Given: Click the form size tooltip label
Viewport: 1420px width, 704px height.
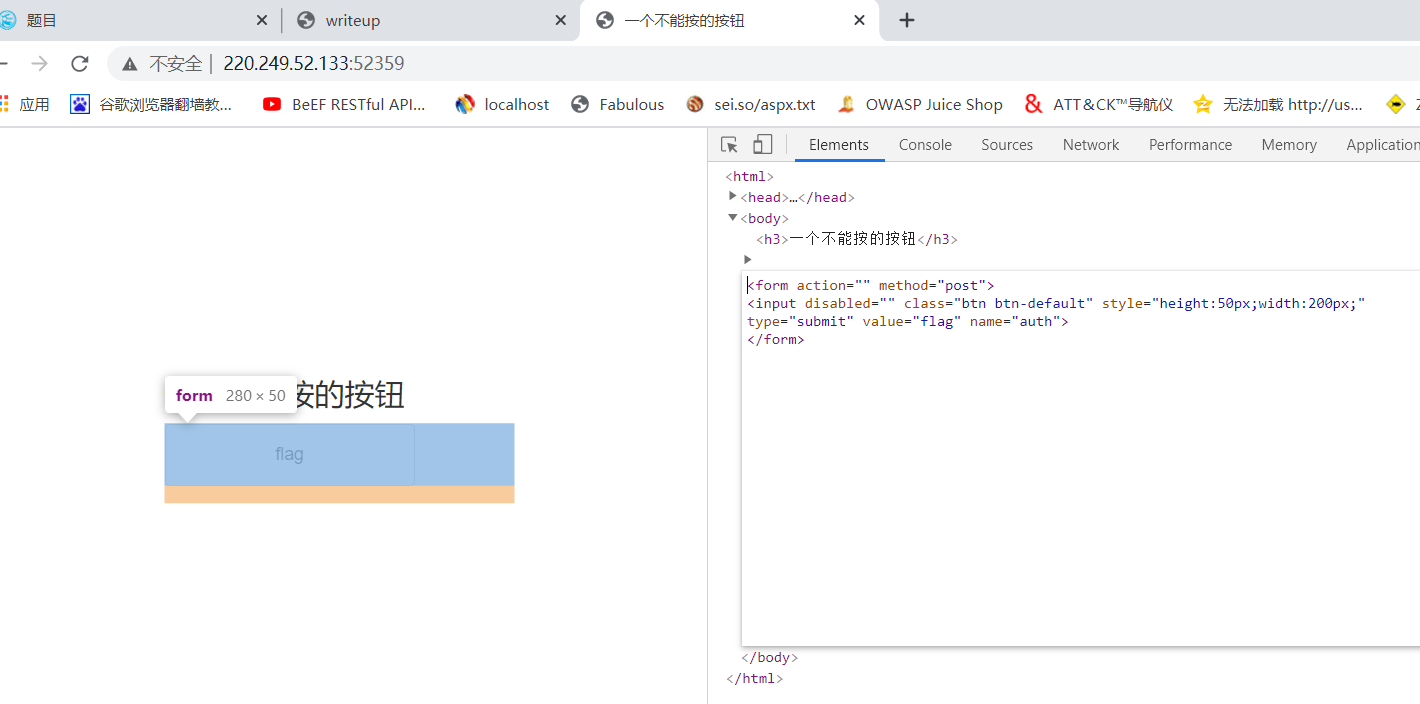Looking at the screenshot, I should pos(231,395).
